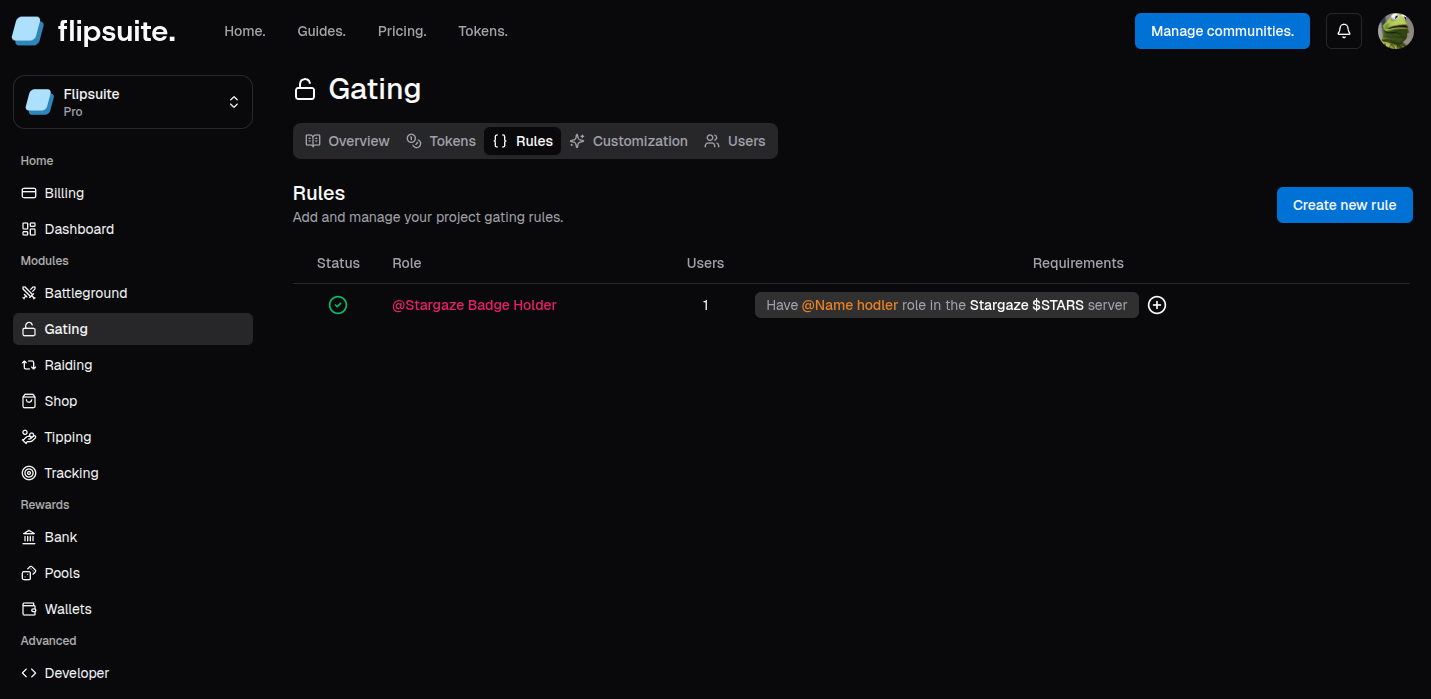
Task: Expand the Flipsuite Pro community selector
Action: click(x=133, y=102)
